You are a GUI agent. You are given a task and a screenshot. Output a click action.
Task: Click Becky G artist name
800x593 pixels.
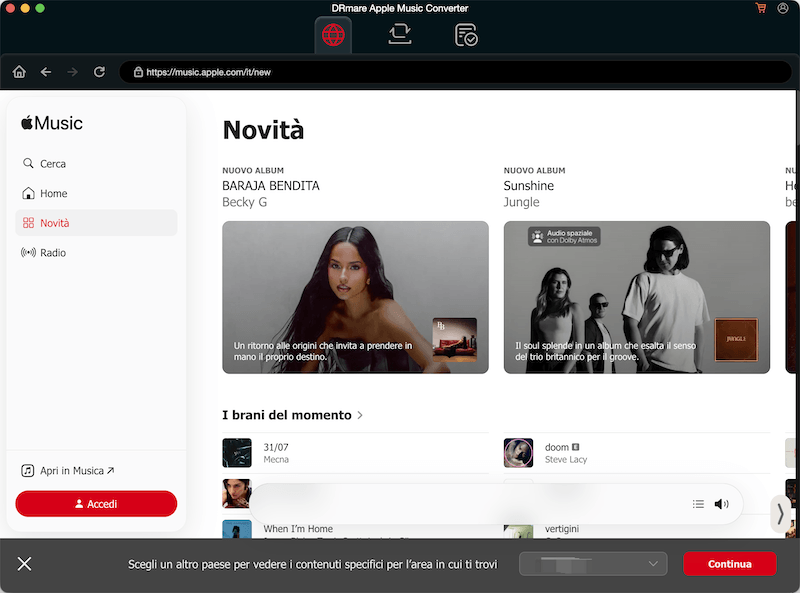[x=244, y=202]
